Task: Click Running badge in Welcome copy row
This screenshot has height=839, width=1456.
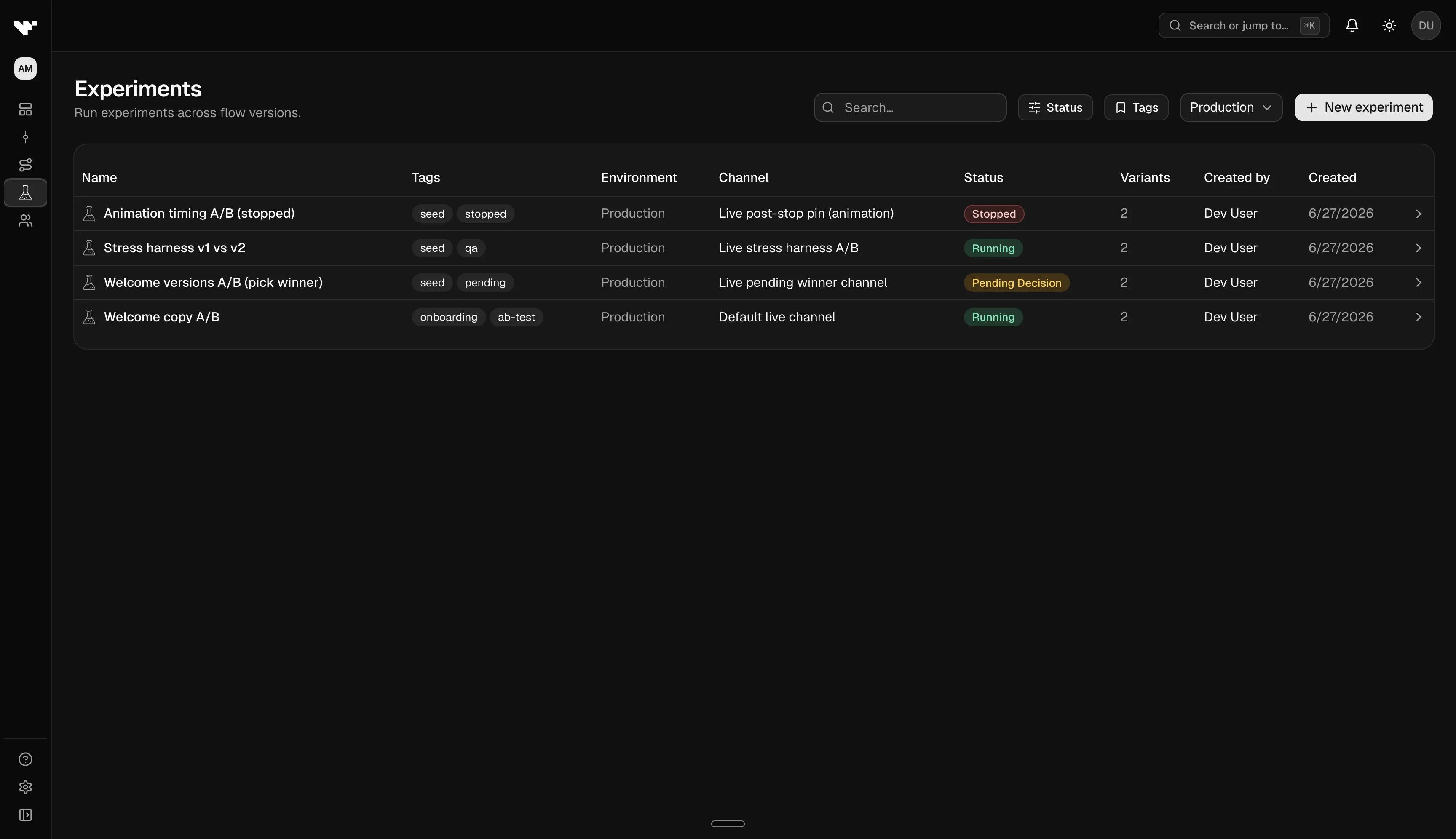Action: (x=993, y=317)
